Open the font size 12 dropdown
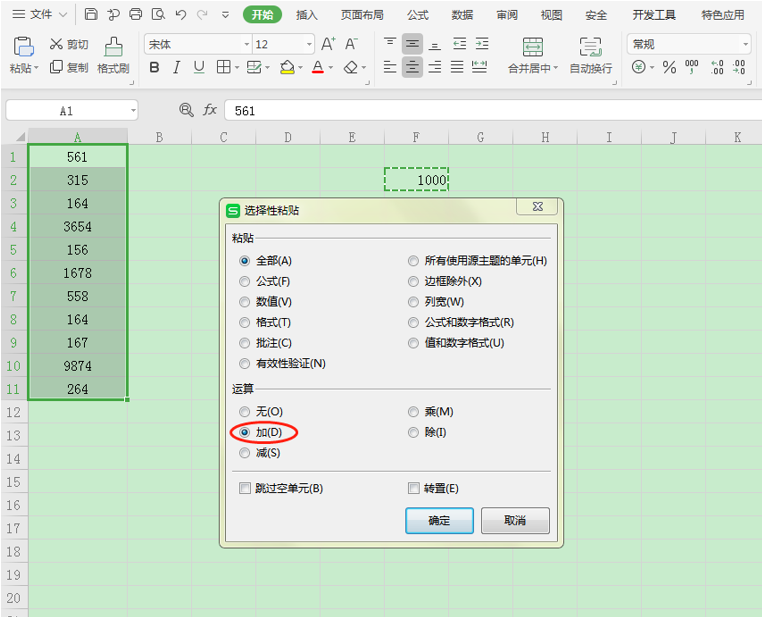This screenshot has height=617, width=762. tap(309, 44)
